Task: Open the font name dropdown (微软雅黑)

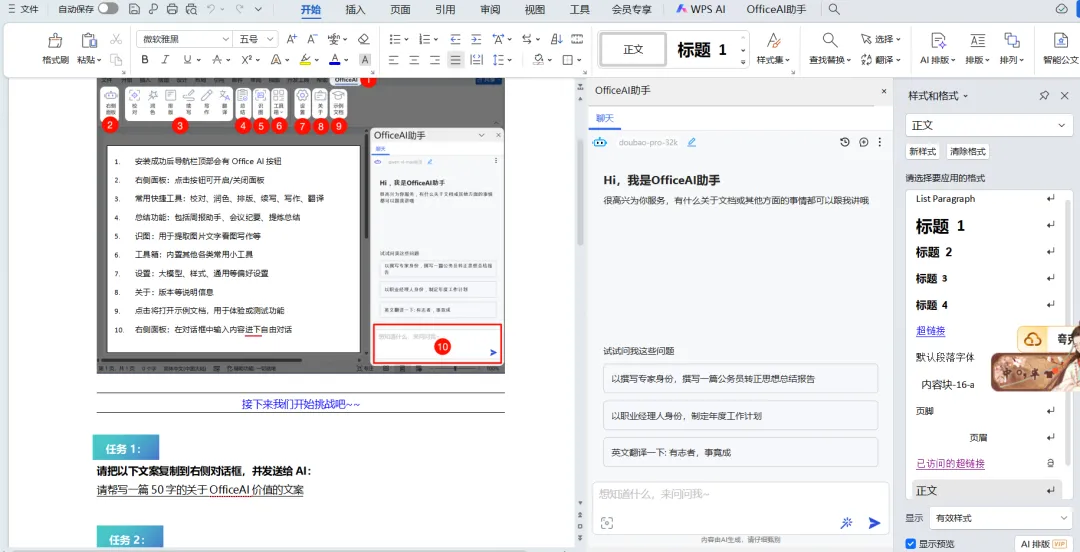Action: [x=225, y=39]
